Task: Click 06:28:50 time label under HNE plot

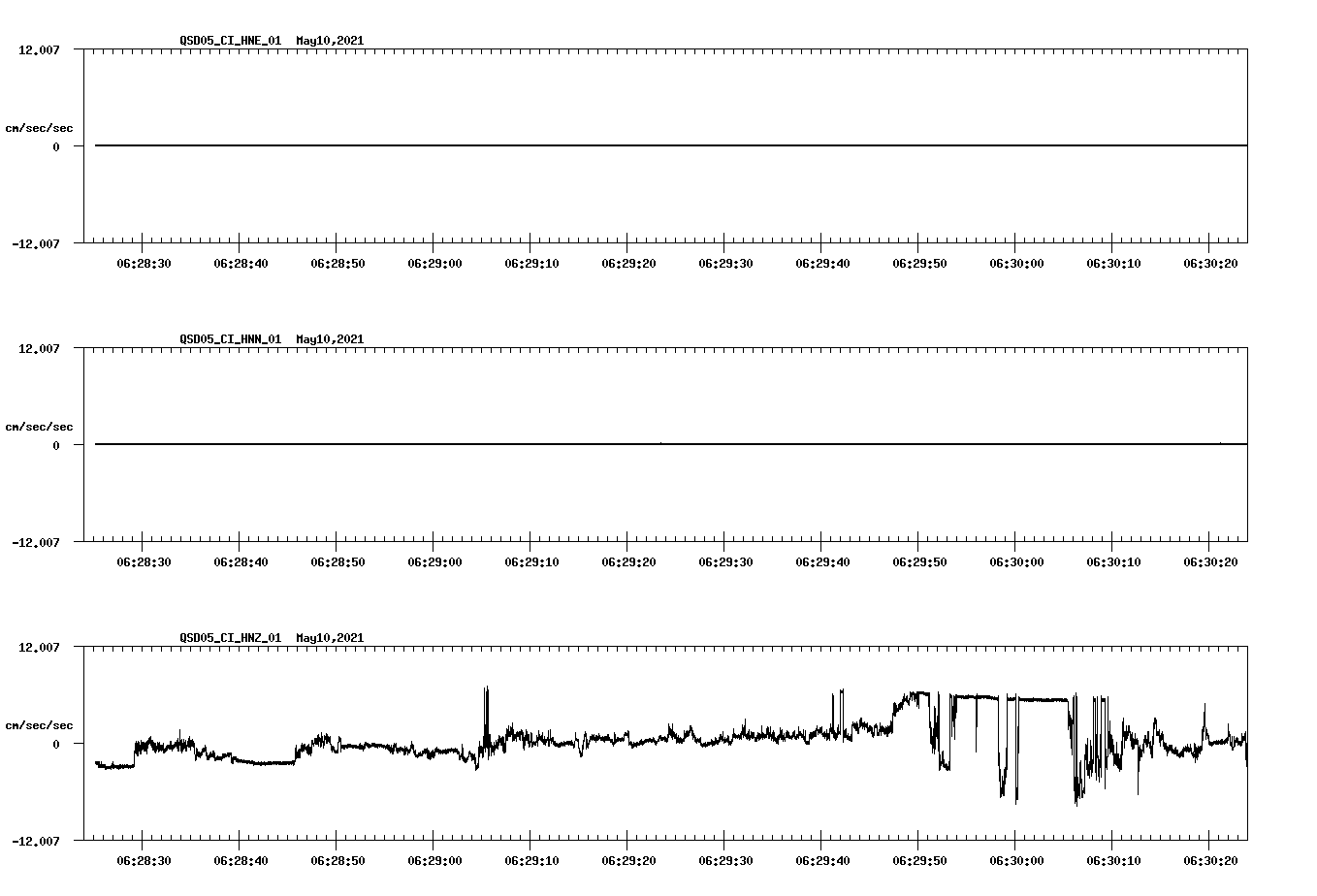Action: [x=337, y=263]
